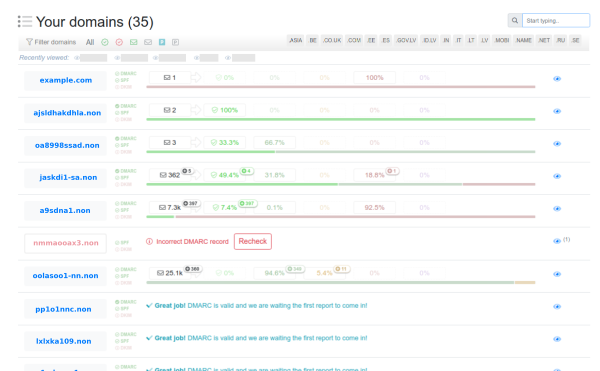Toggle the eye icon for example.com row
Viewport: 600px width, 371px height.
tap(557, 79)
